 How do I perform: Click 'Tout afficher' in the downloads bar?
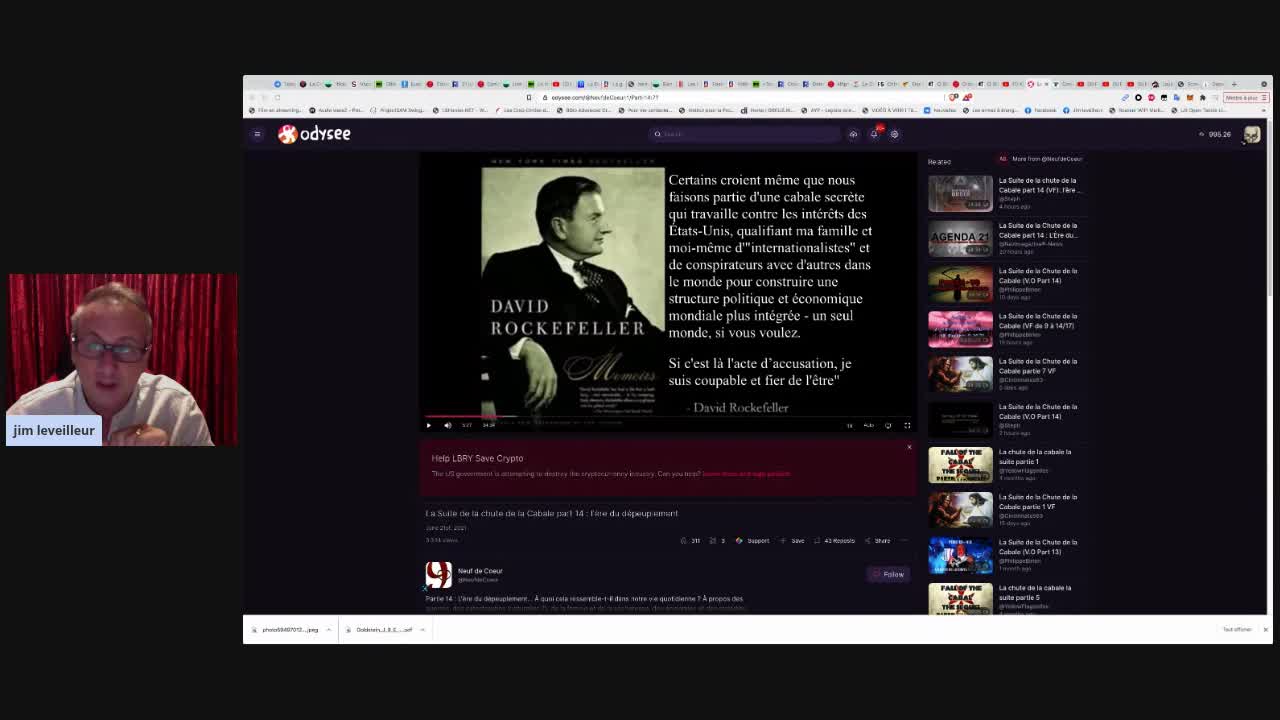1237,630
